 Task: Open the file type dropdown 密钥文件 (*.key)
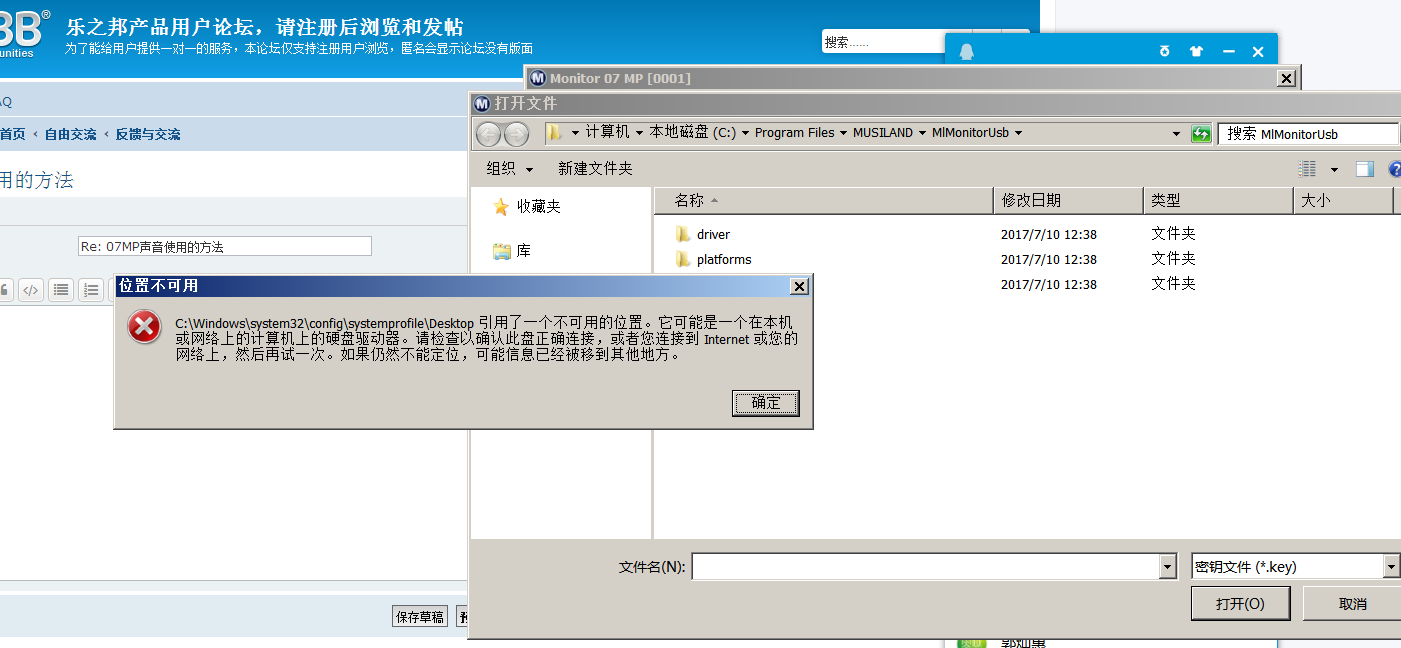point(1391,567)
